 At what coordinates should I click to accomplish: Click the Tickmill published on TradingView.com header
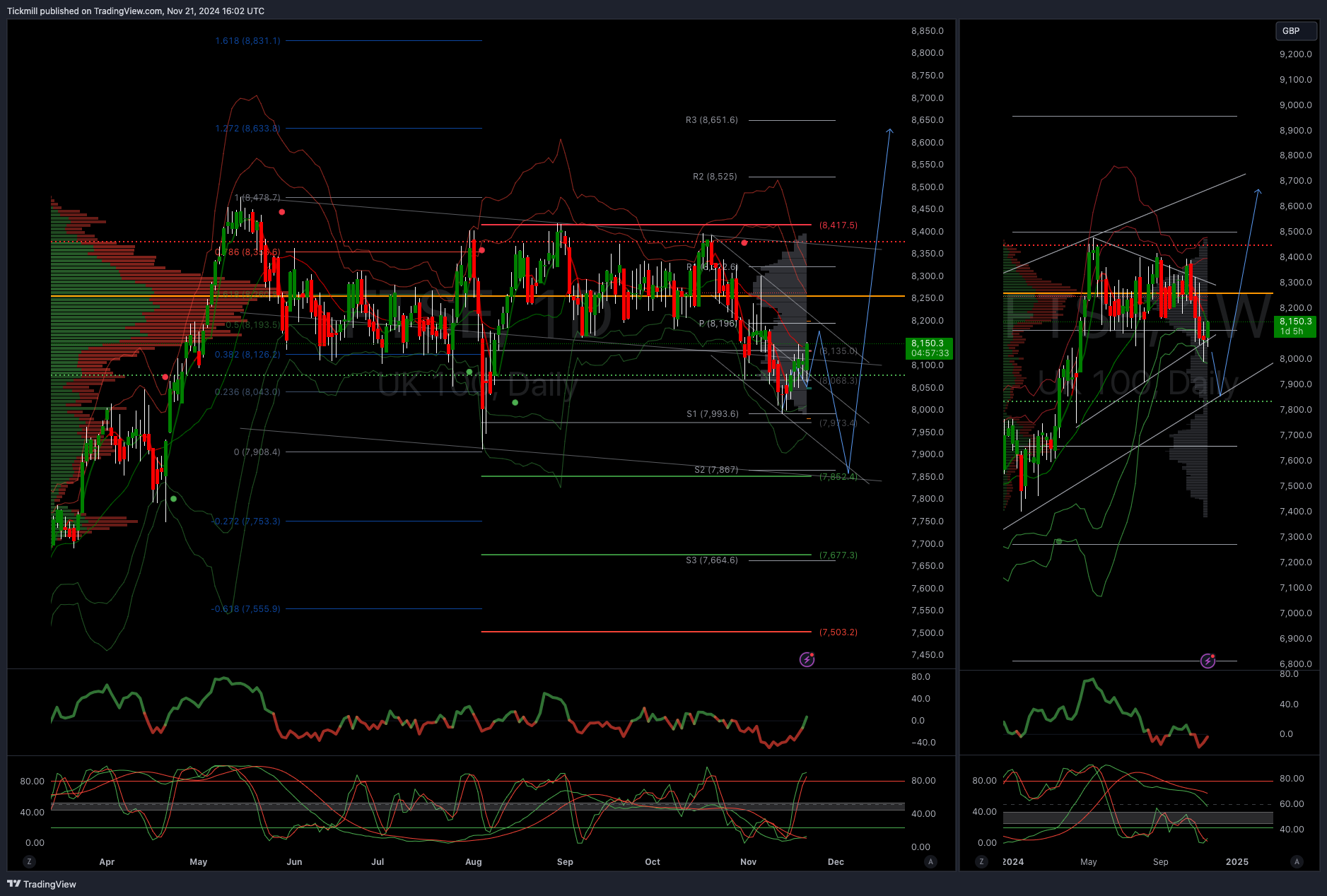point(136,11)
